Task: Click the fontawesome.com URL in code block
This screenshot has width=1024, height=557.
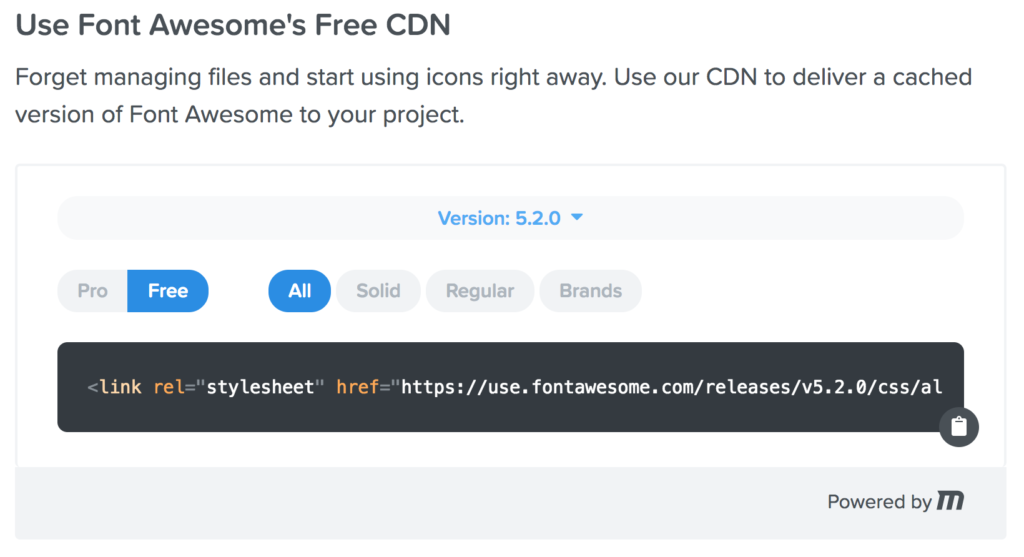Action: pos(671,387)
